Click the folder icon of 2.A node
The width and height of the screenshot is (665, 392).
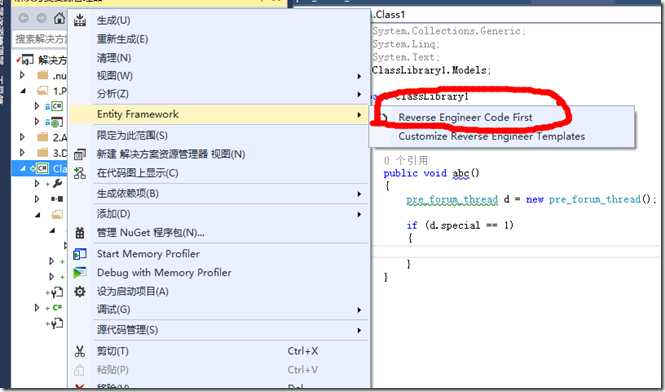pos(43,137)
